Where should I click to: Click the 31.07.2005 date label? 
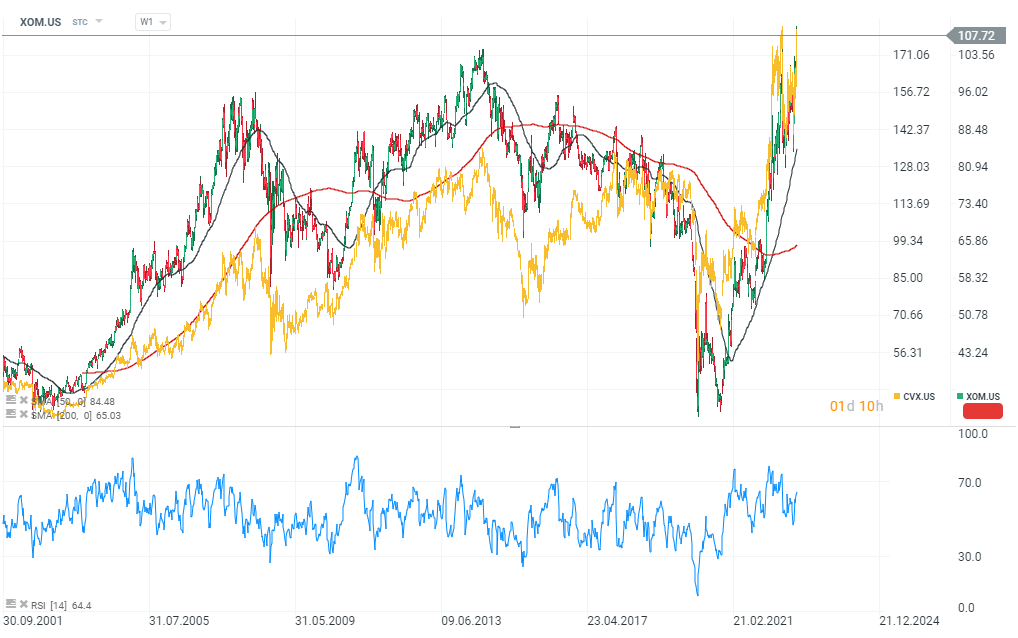pos(179,621)
